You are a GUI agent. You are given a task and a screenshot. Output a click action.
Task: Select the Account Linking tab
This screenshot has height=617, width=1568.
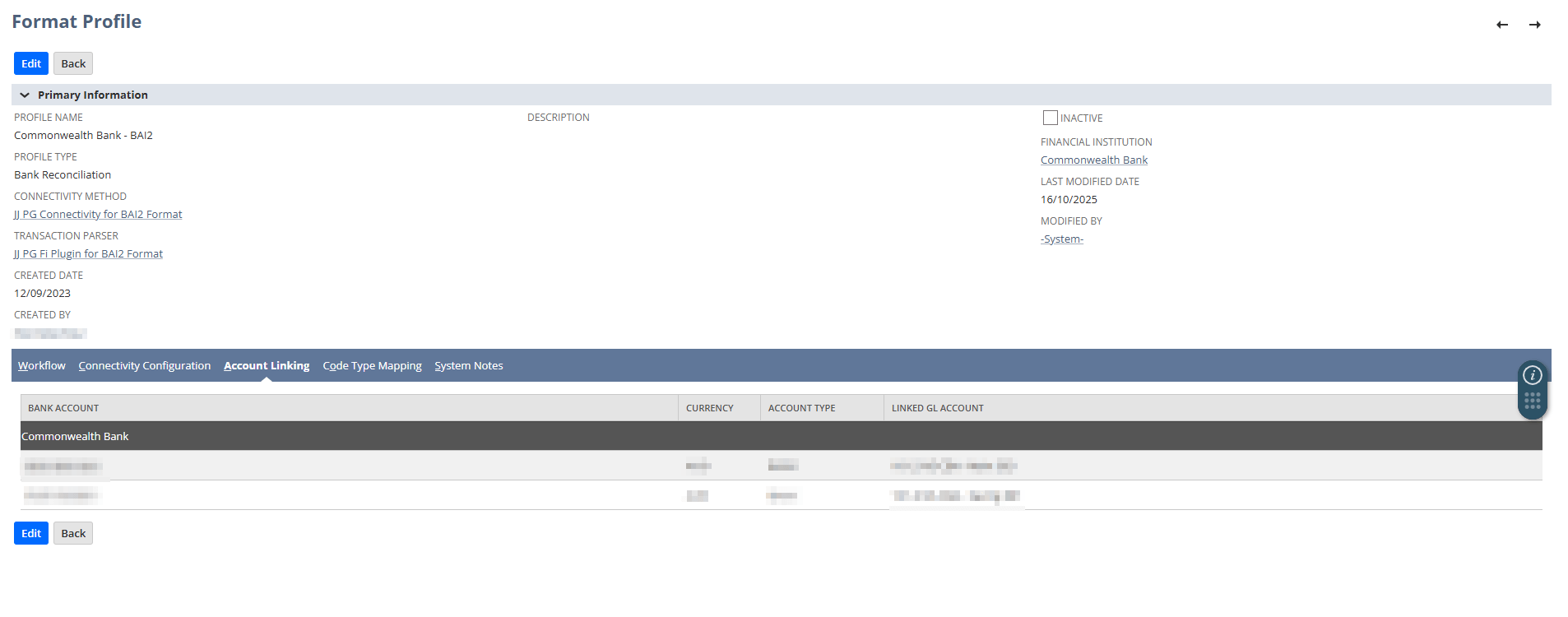[267, 365]
